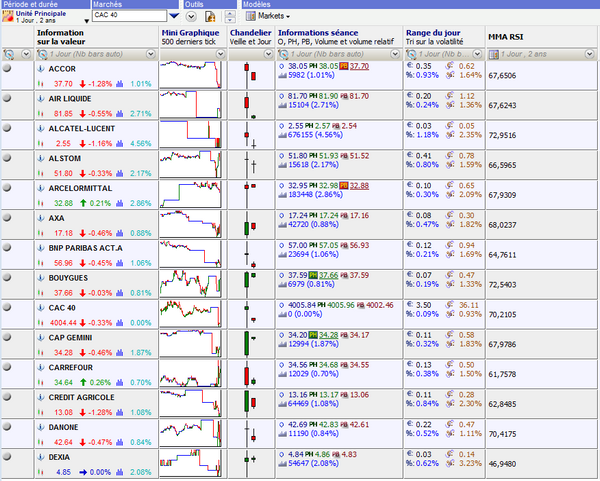
Task: Click the up/down stepper under Outils
Action: (x=230, y=16)
